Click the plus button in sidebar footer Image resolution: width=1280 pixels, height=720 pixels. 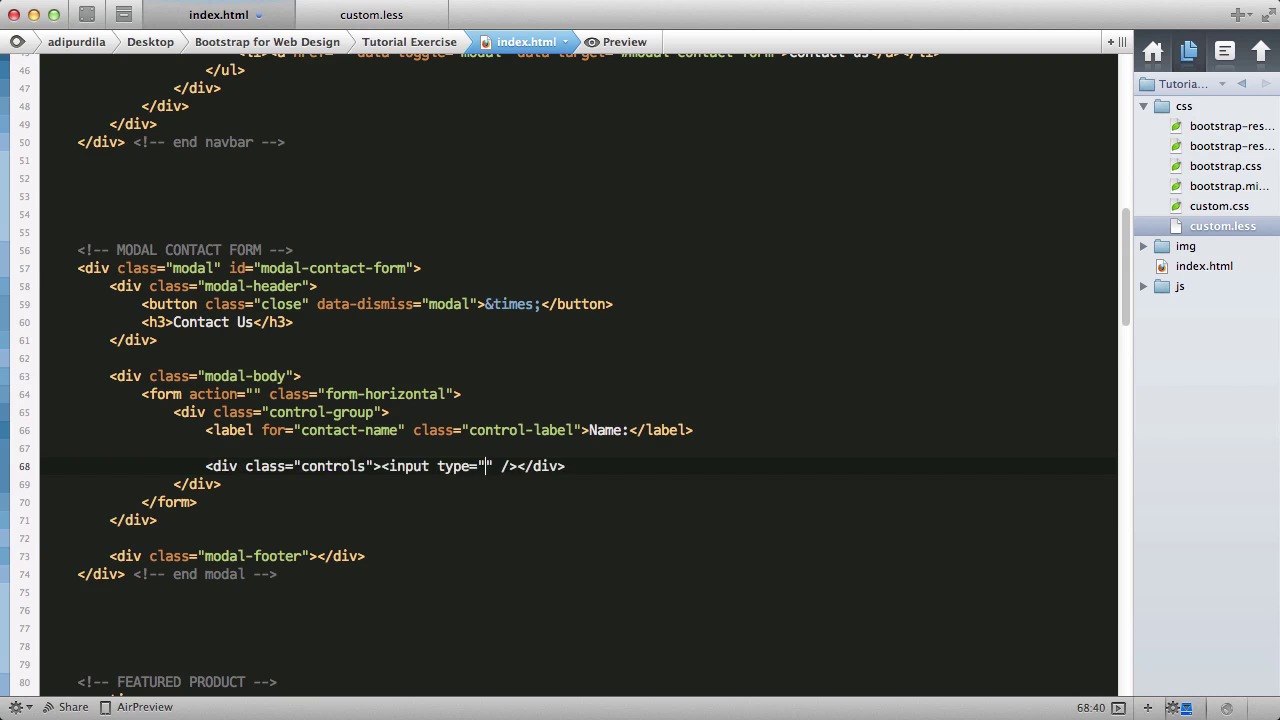[x=1148, y=708]
